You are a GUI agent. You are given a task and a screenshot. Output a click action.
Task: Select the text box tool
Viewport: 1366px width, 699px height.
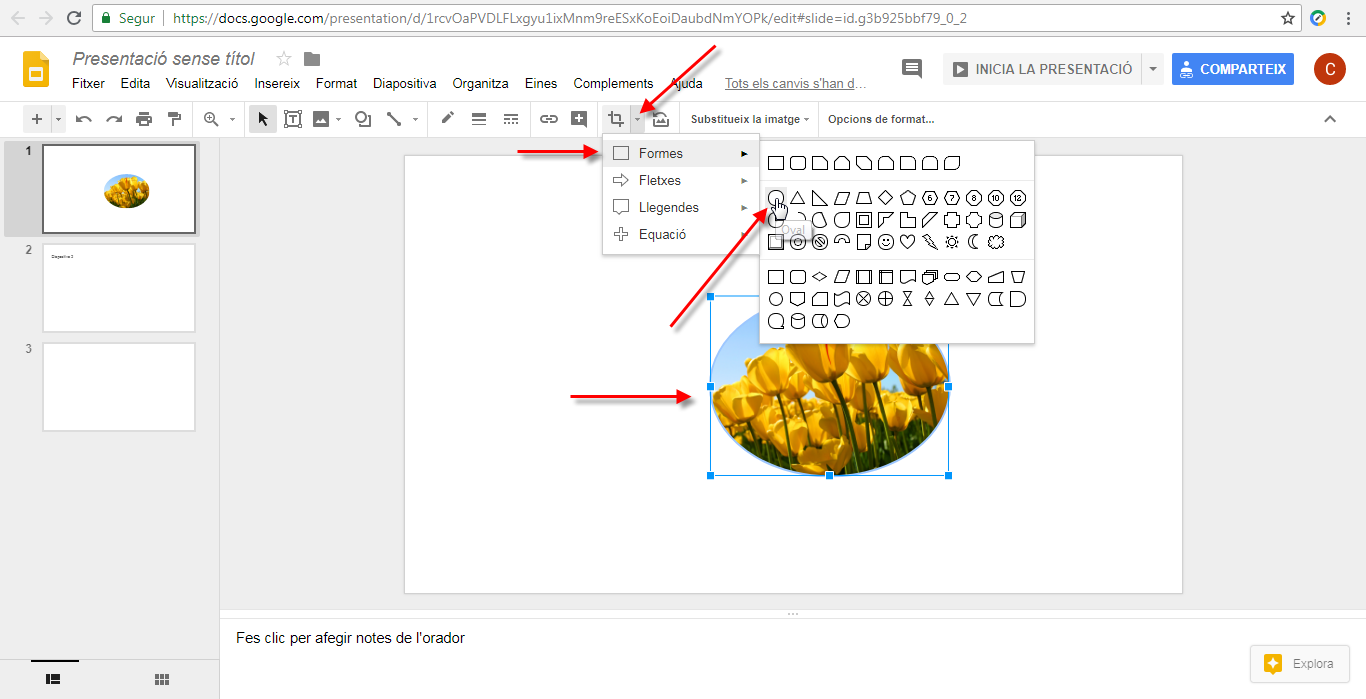pyautogui.click(x=293, y=119)
